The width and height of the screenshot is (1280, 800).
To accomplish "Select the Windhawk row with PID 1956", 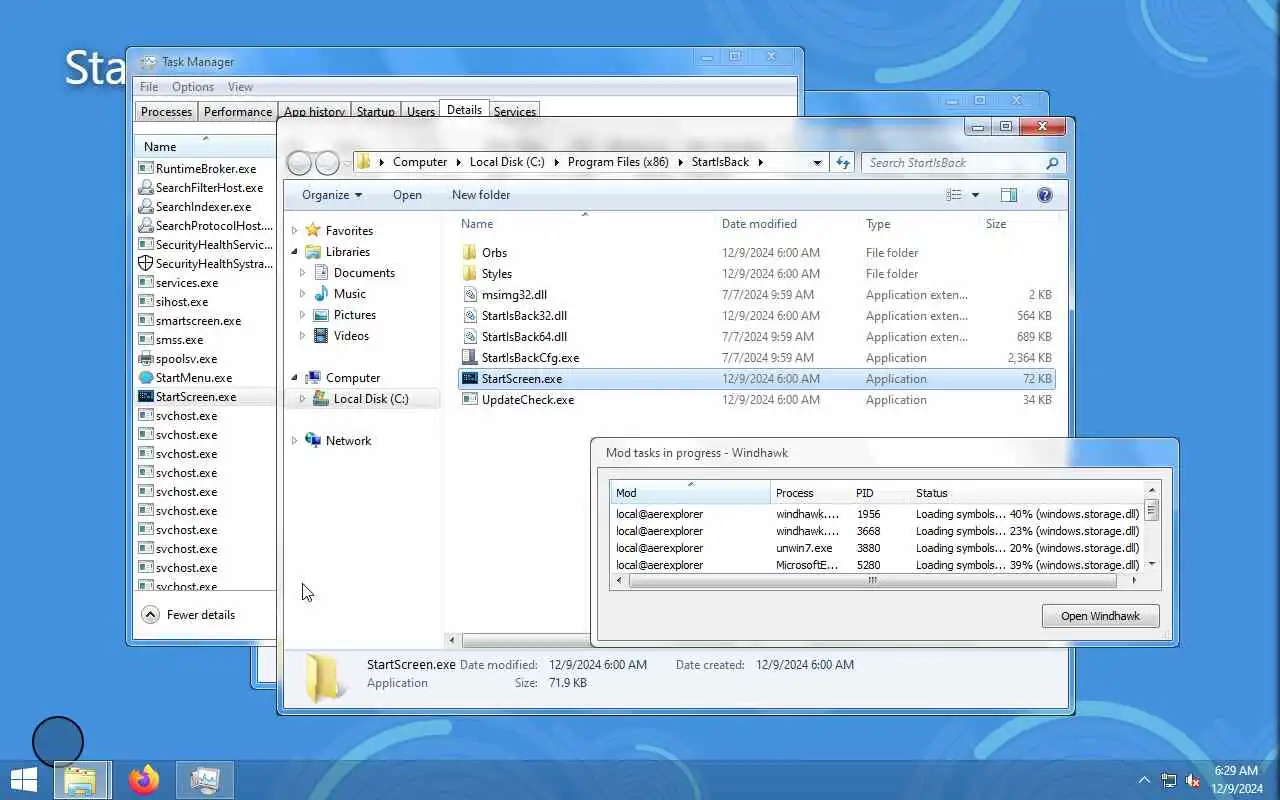I will [x=878, y=514].
